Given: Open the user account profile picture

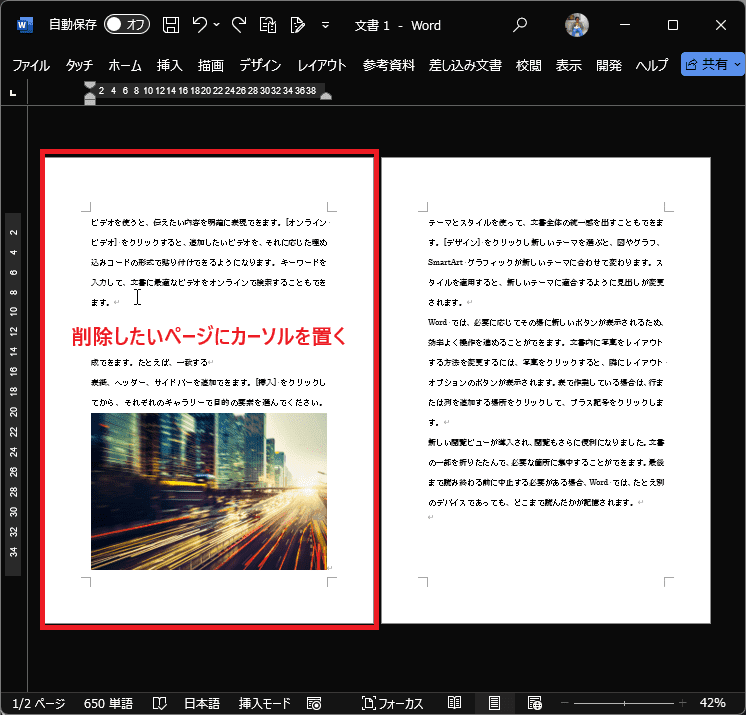Looking at the screenshot, I should click(577, 25).
